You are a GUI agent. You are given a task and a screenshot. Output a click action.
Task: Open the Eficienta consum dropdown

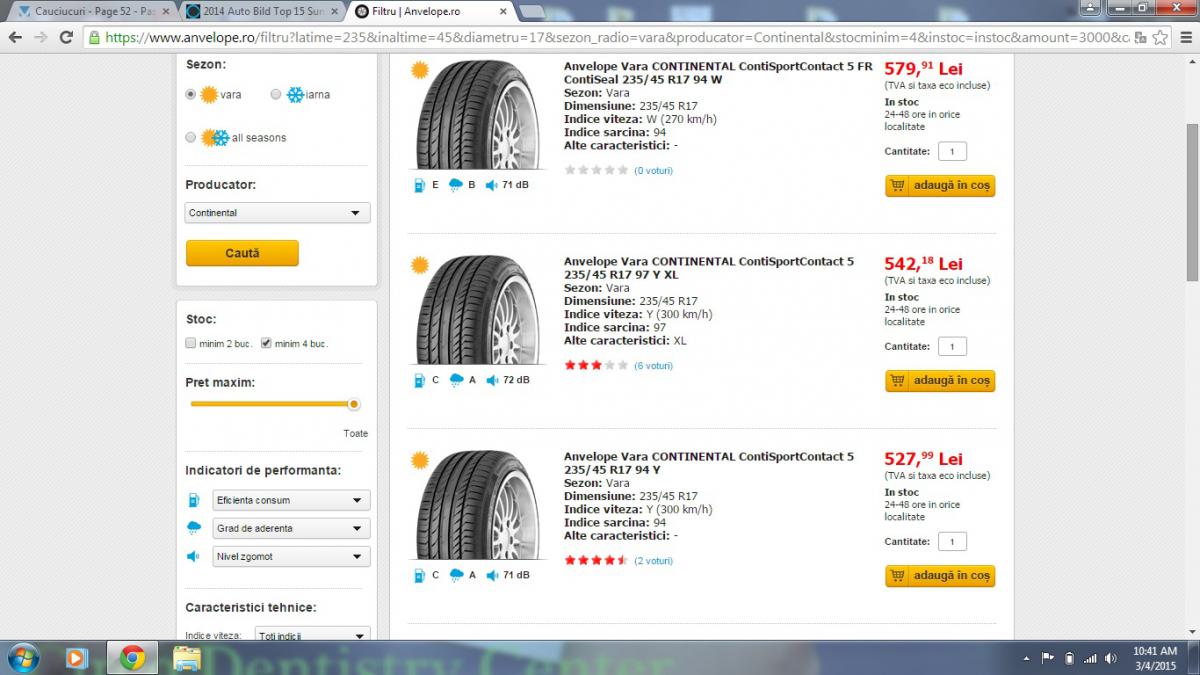(291, 500)
